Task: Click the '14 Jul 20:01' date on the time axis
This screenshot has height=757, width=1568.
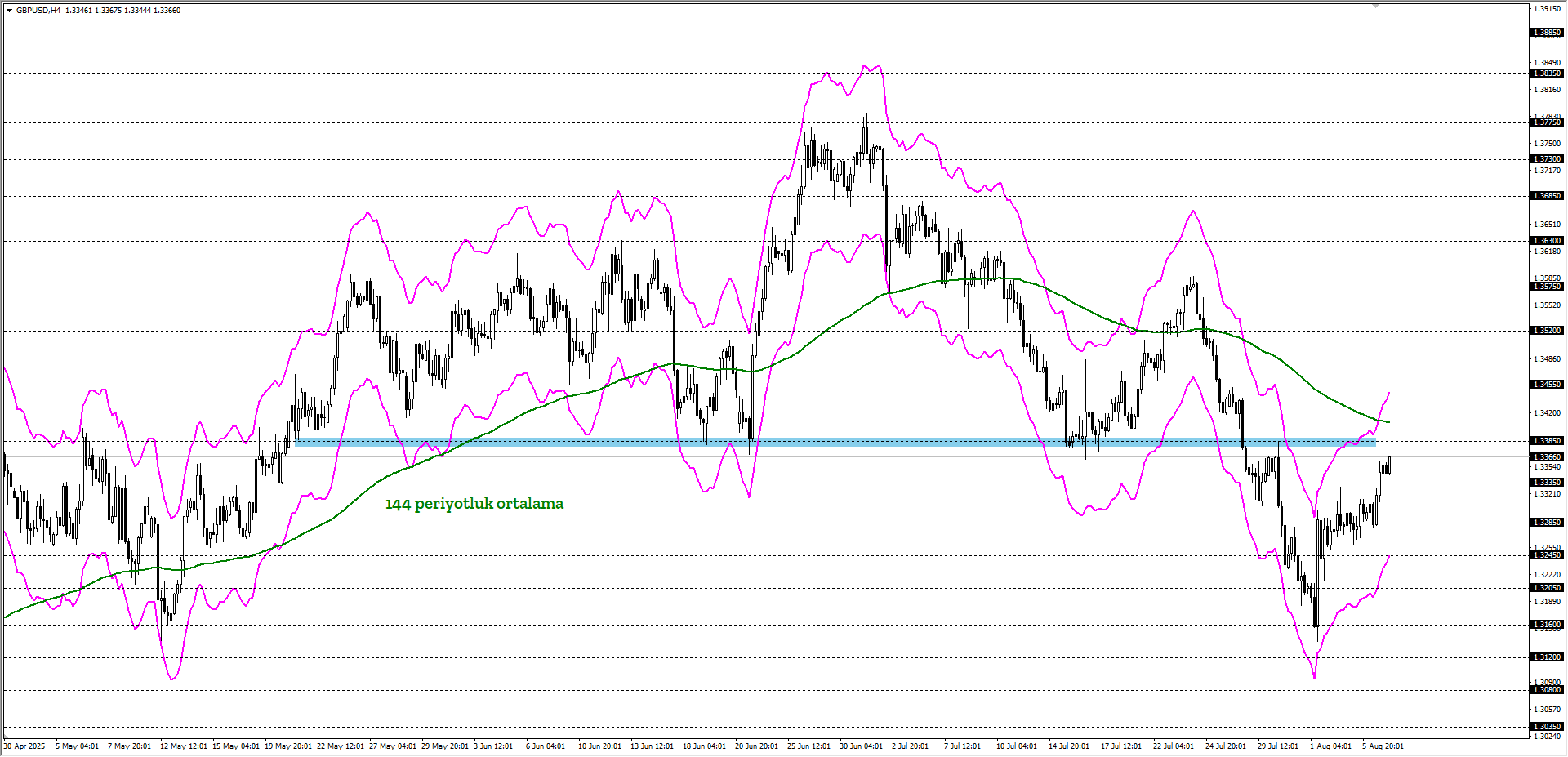Action: pyautogui.click(x=1069, y=746)
